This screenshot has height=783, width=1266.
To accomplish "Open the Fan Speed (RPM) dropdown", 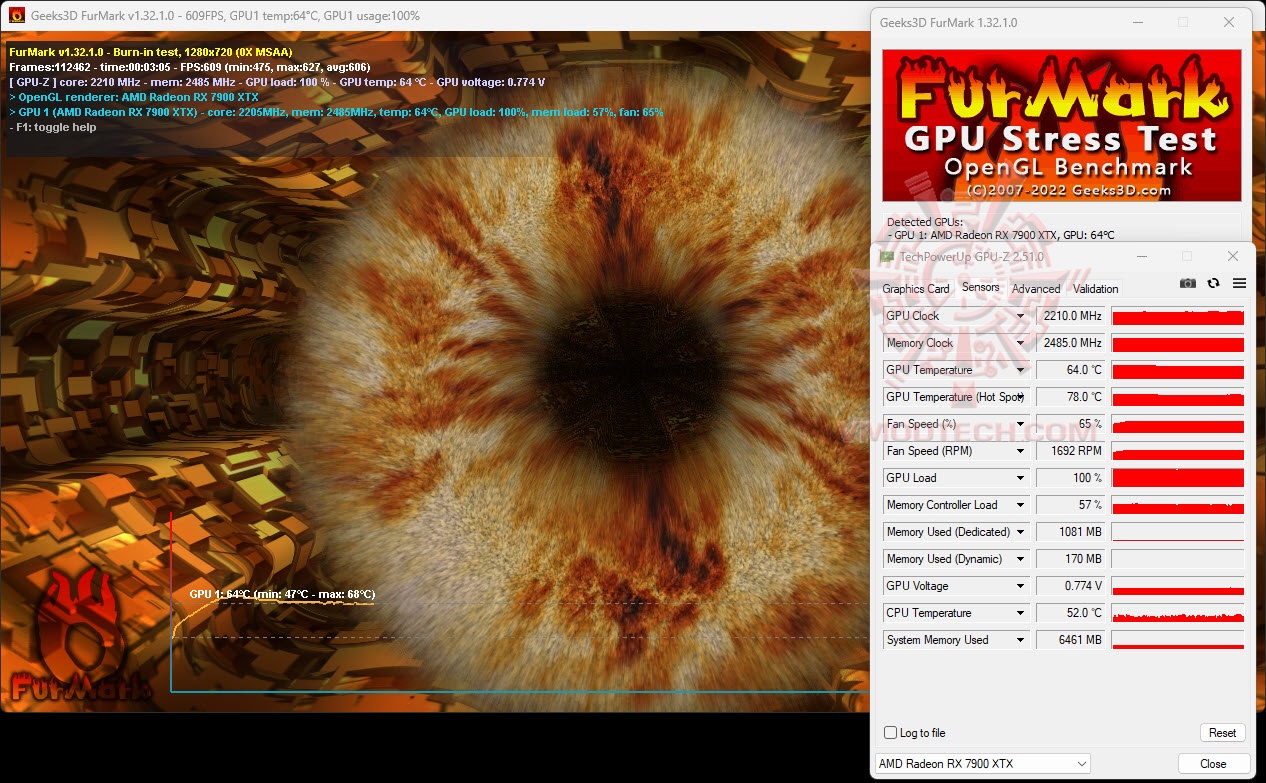I will point(1020,451).
